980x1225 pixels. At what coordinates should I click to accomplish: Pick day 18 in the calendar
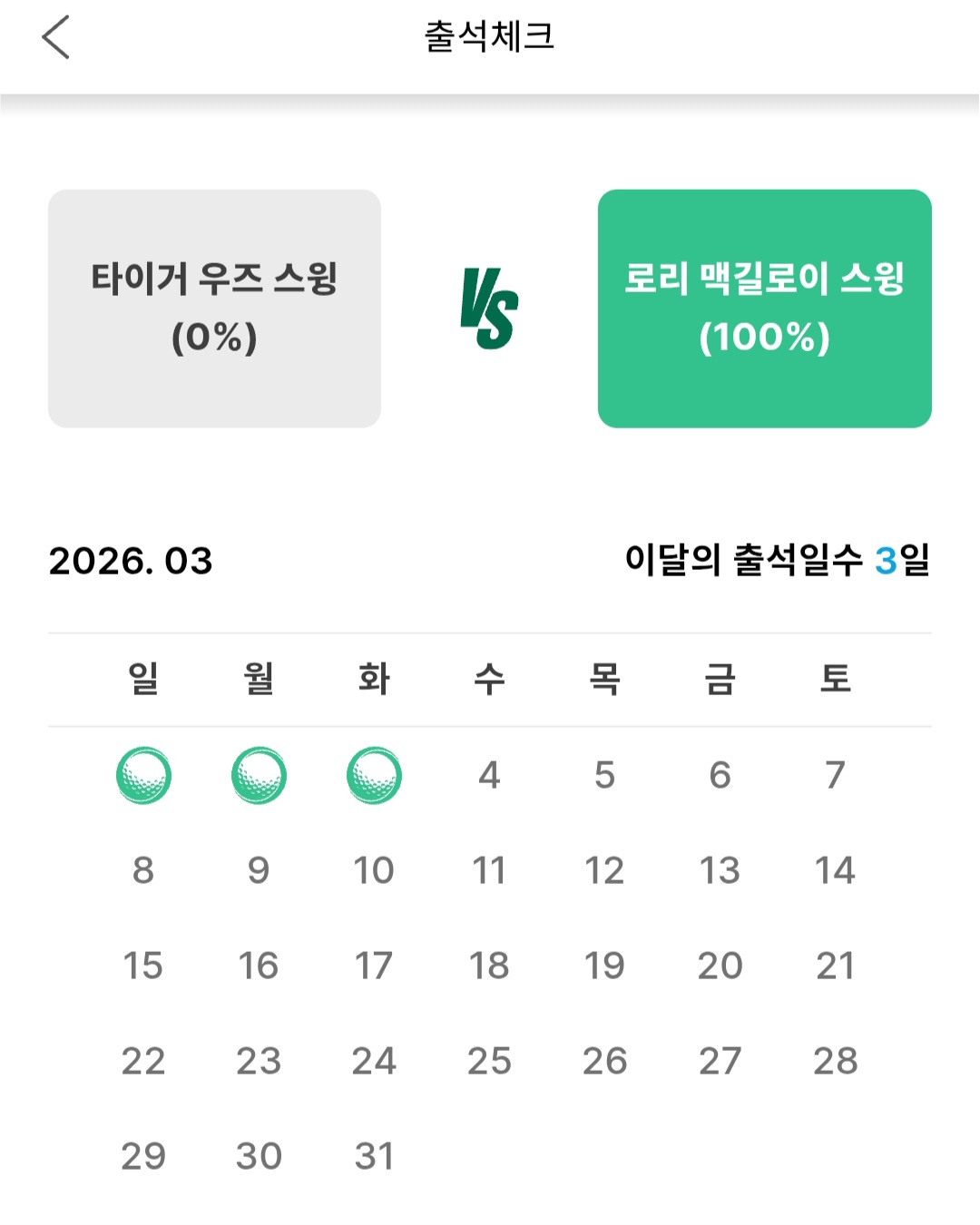pyautogui.click(x=489, y=966)
